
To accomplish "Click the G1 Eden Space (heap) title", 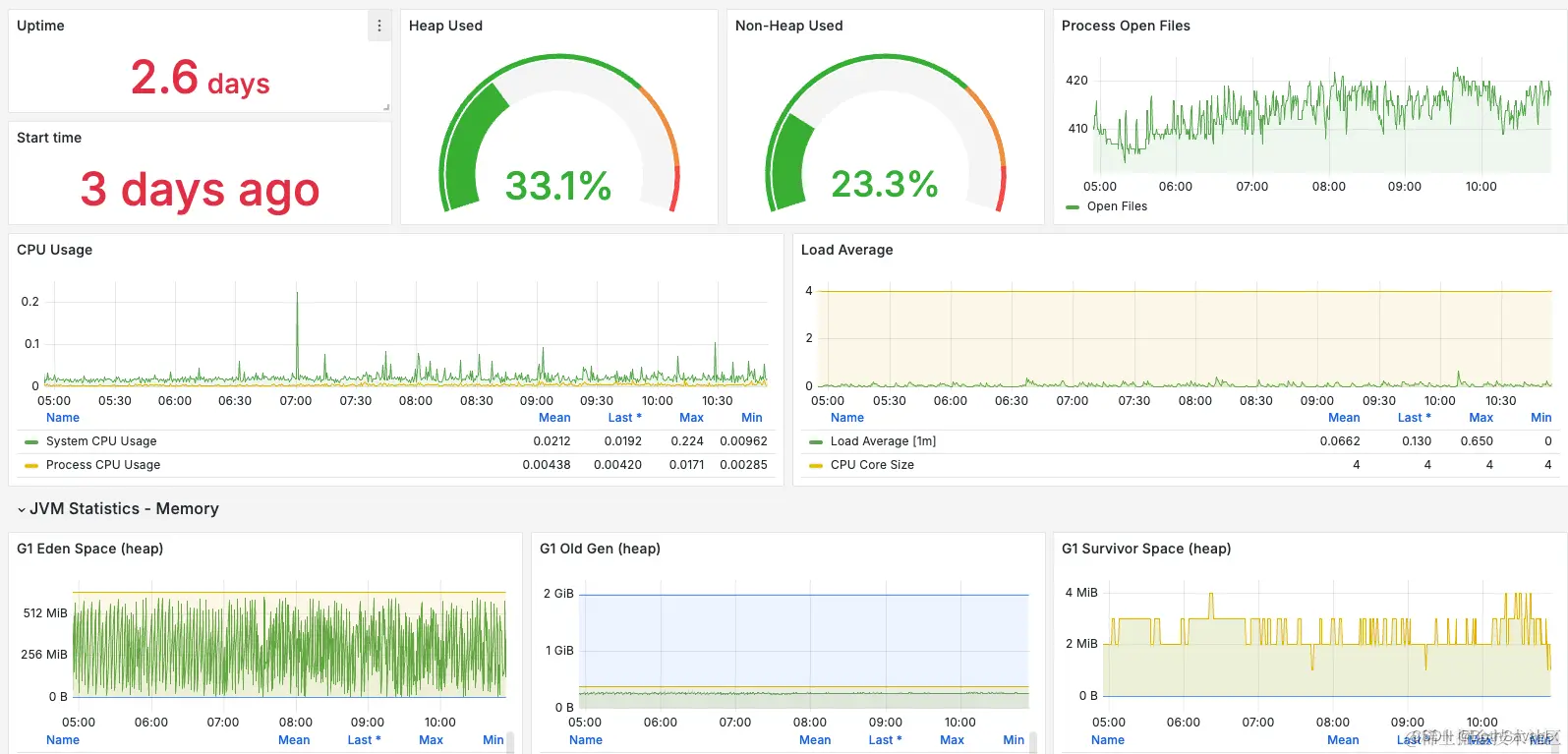I will [x=89, y=549].
